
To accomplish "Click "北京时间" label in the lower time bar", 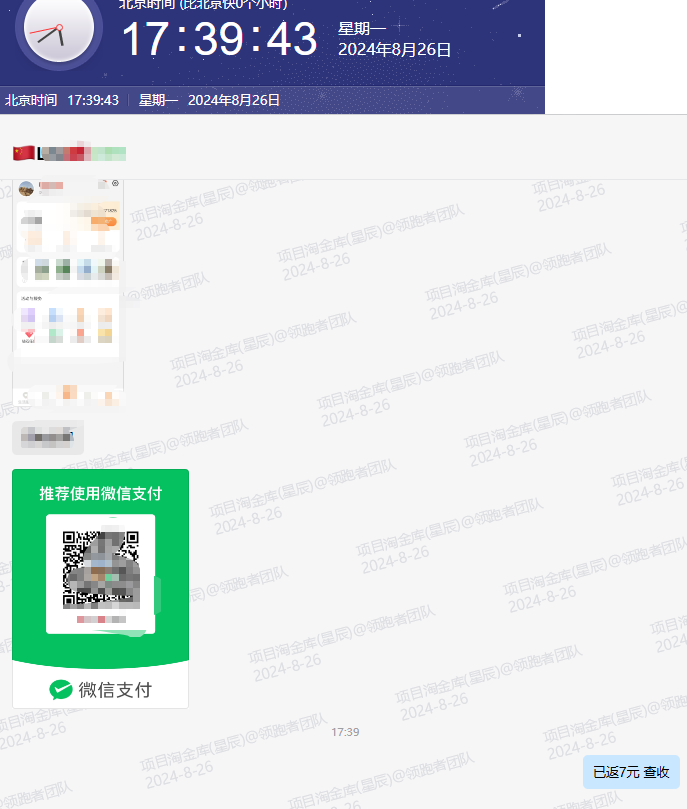I will [x=30, y=100].
